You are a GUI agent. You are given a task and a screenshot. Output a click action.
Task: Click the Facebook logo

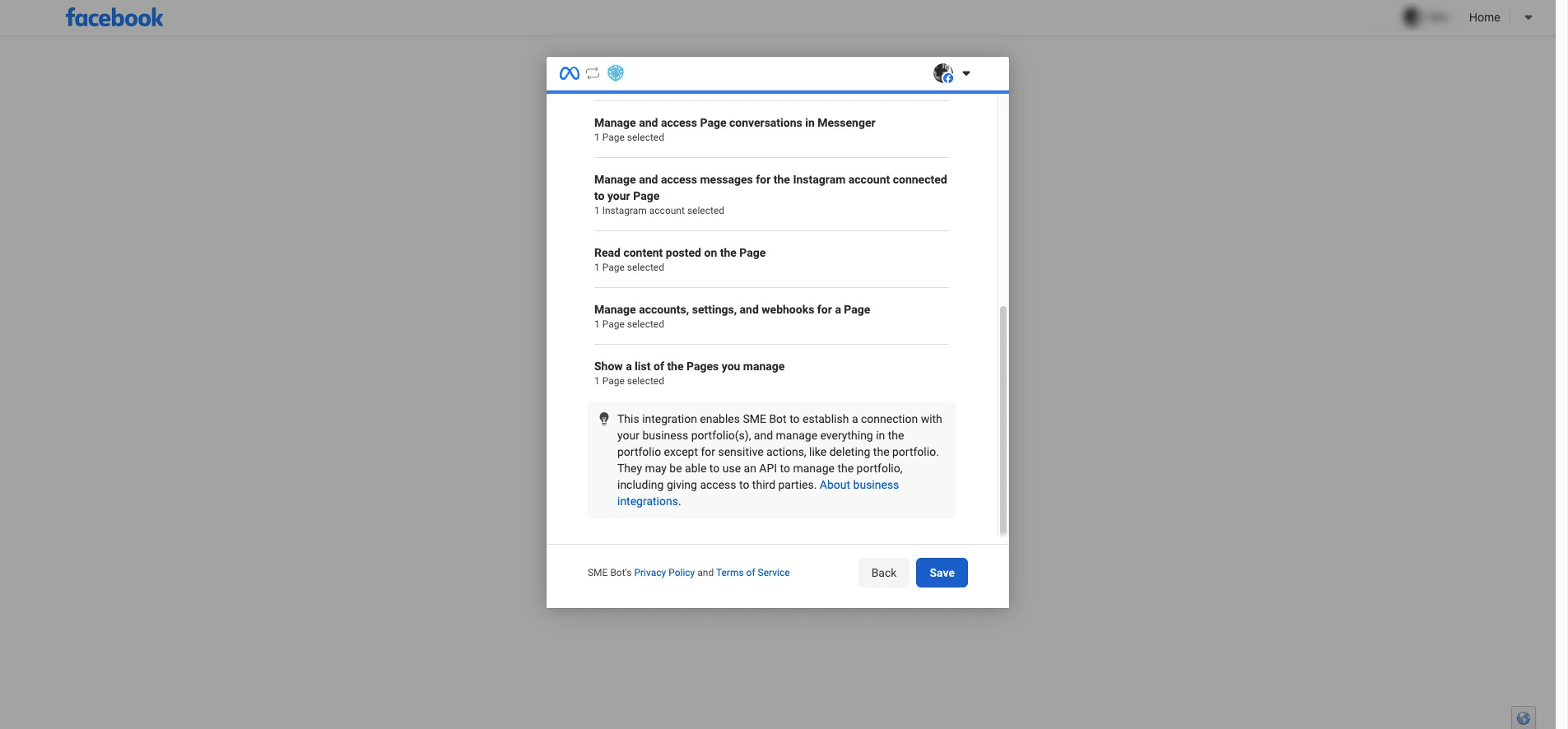[114, 17]
